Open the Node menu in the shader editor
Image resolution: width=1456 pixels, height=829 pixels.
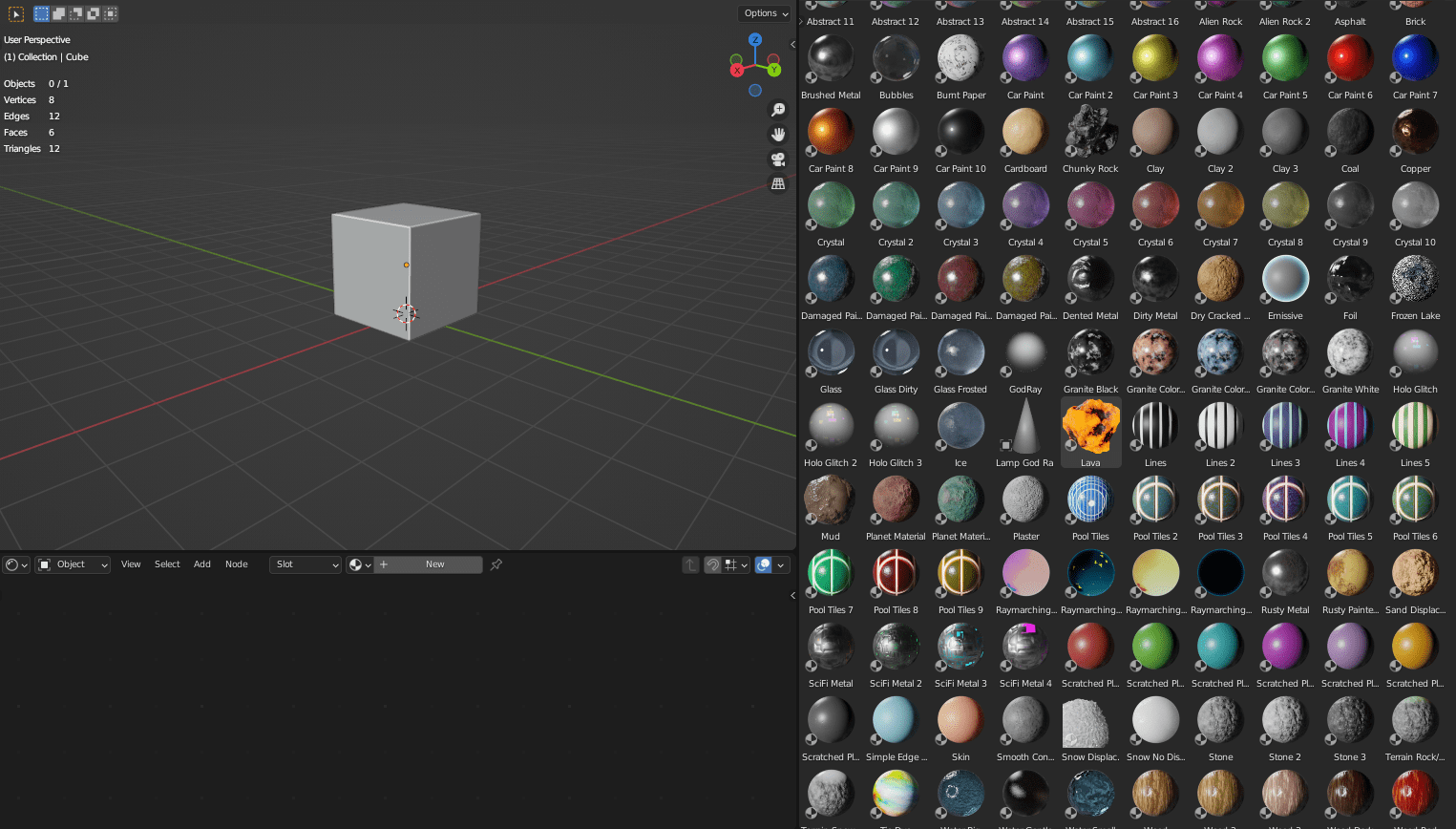click(236, 564)
